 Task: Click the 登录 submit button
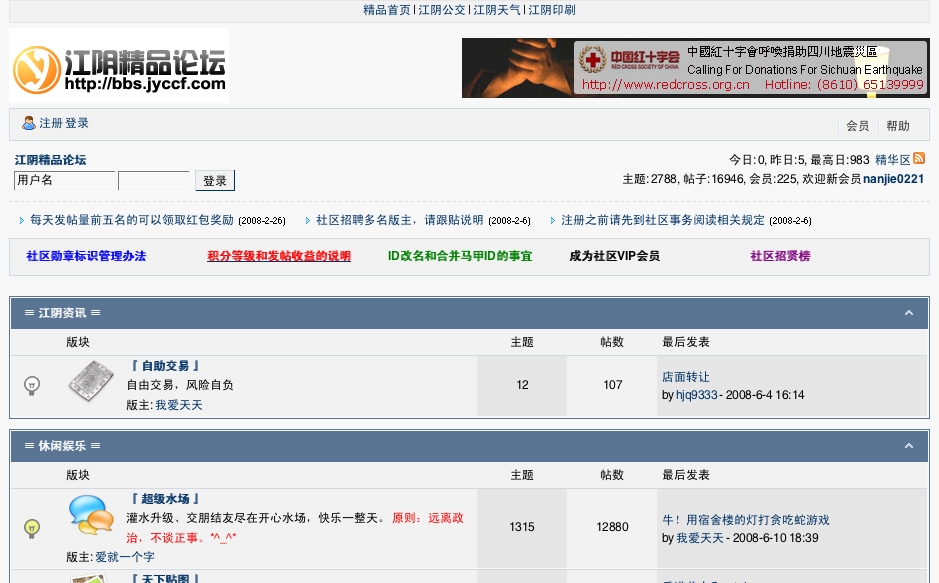click(x=215, y=181)
